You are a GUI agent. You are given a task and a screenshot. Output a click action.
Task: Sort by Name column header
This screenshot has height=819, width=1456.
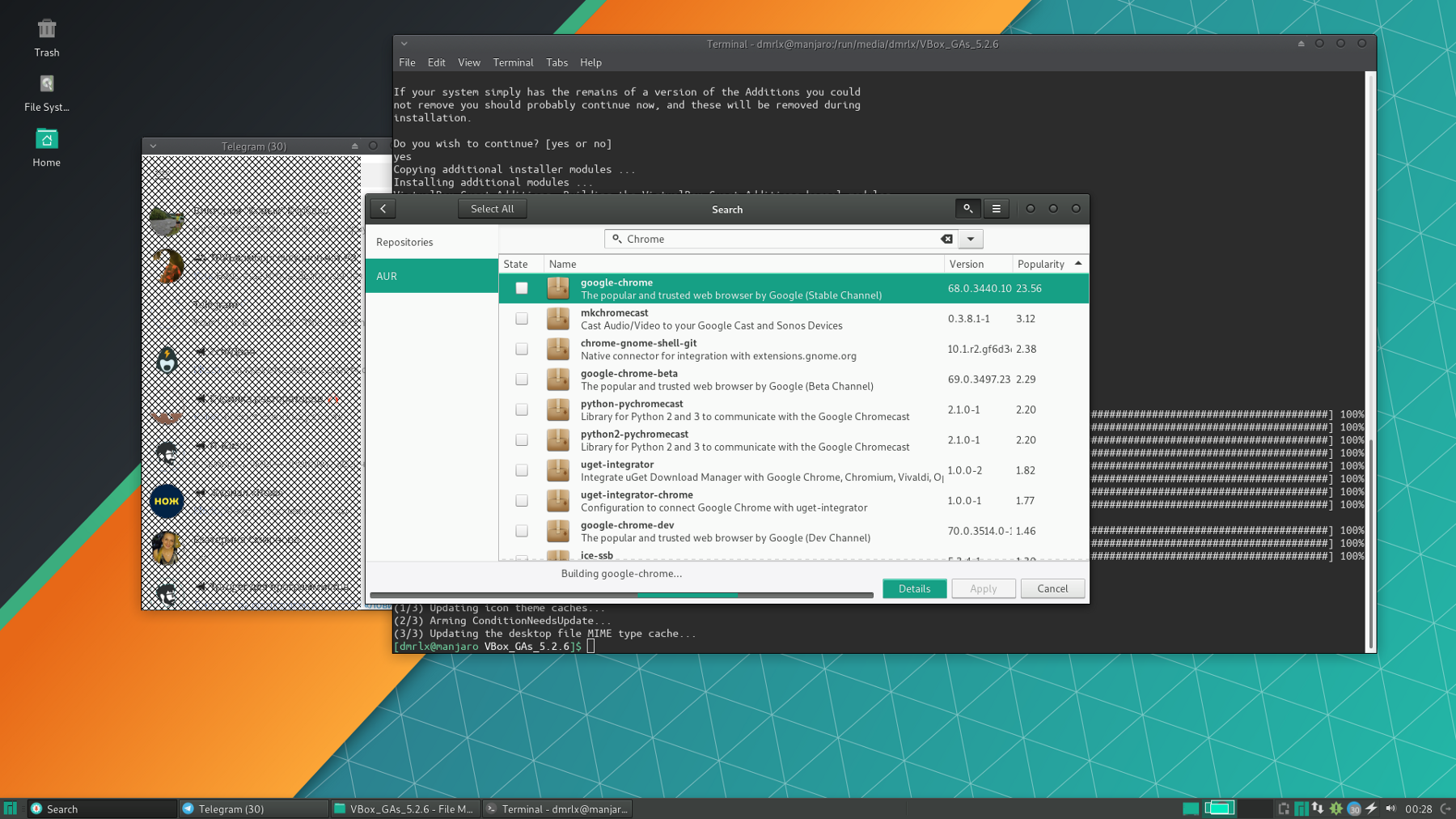(x=743, y=264)
